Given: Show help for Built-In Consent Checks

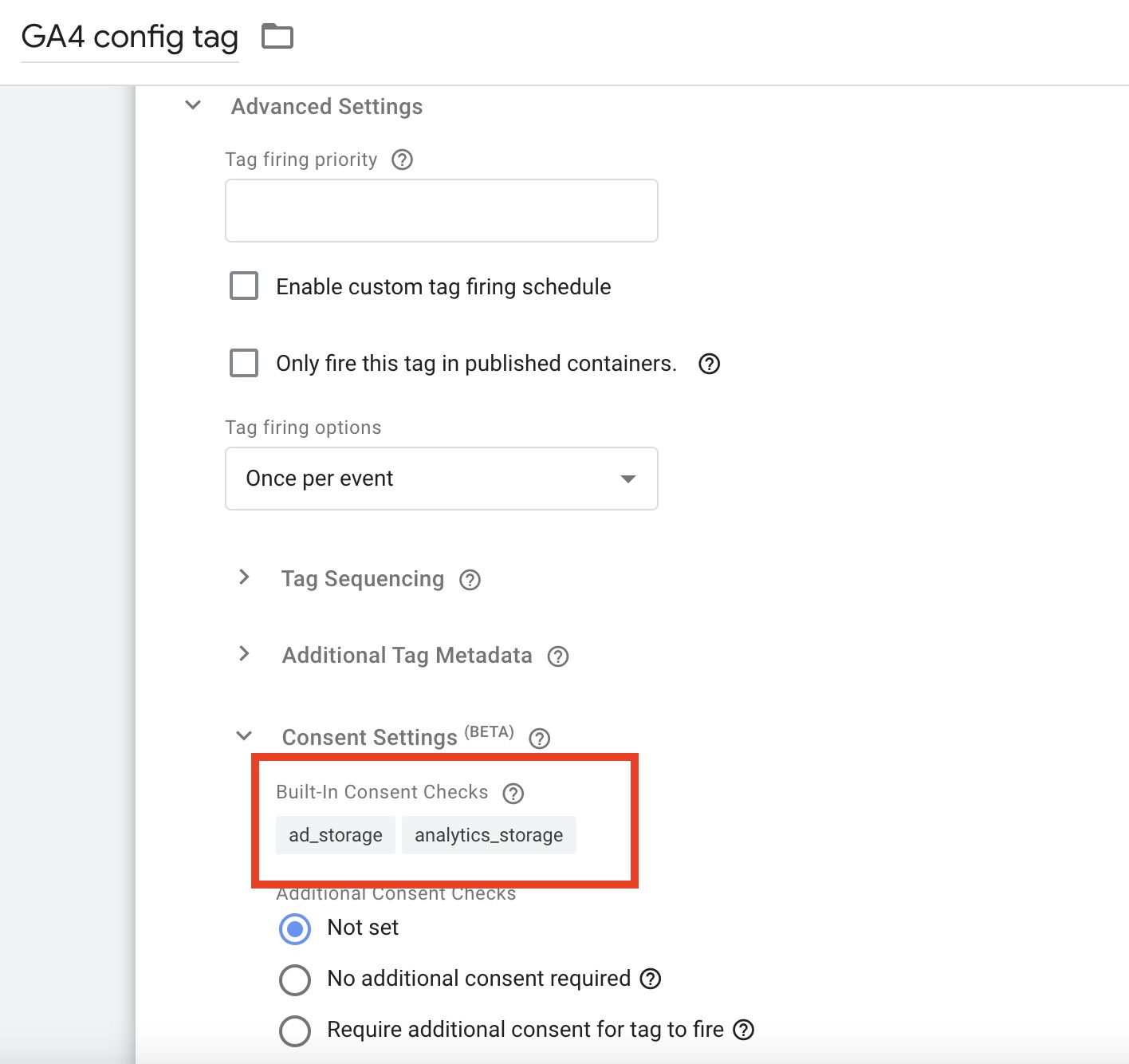Looking at the screenshot, I should click(x=513, y=794).
